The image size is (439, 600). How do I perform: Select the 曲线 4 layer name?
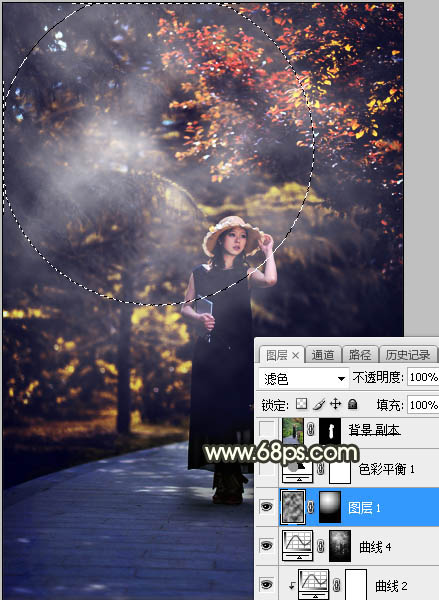(375, 547)
